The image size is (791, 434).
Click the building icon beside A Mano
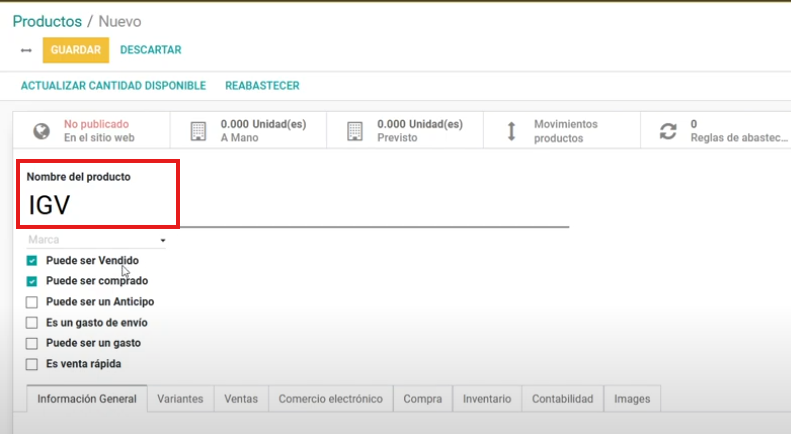tap(198, 131)
